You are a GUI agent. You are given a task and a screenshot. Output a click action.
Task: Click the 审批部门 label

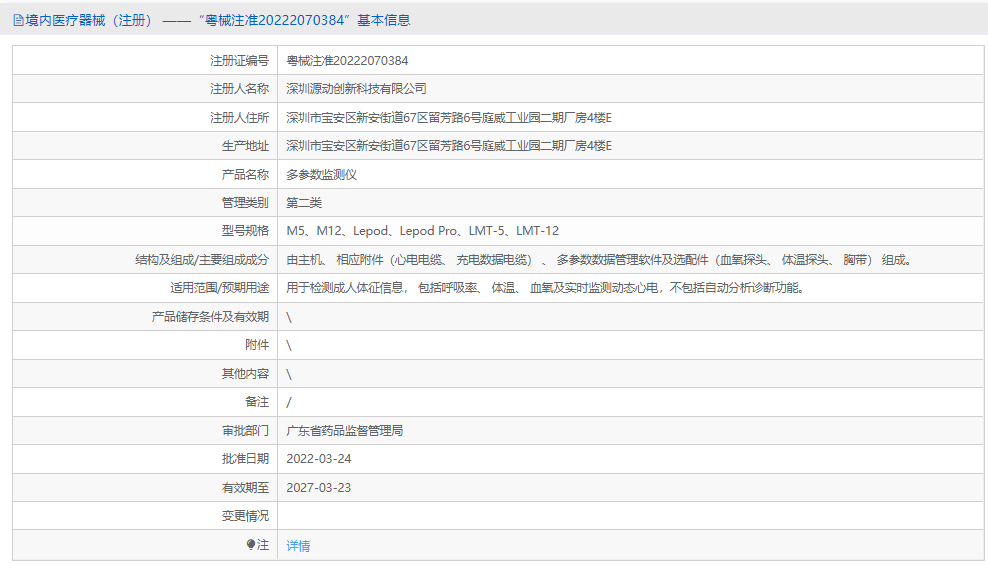245,431
